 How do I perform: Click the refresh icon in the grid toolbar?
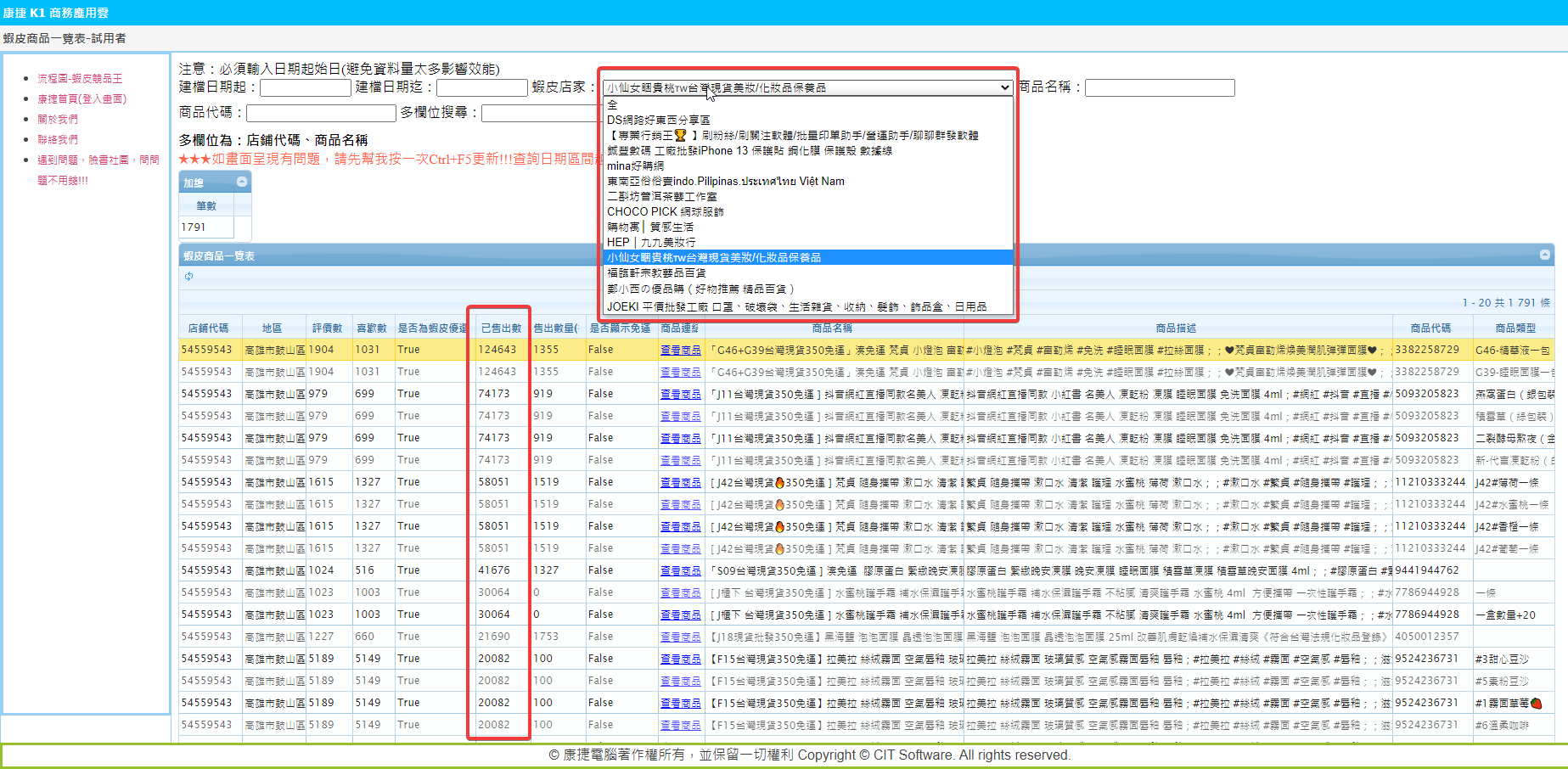(188, 277)
